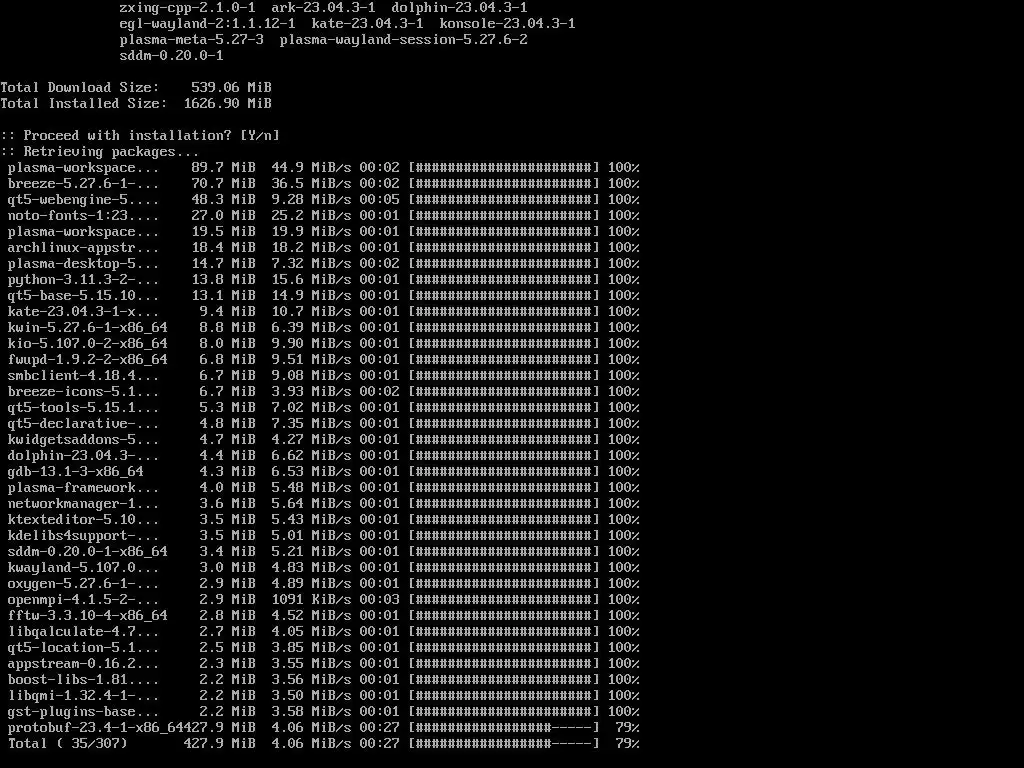Select the dolphin-23.04.3 download row

[323, 455]
